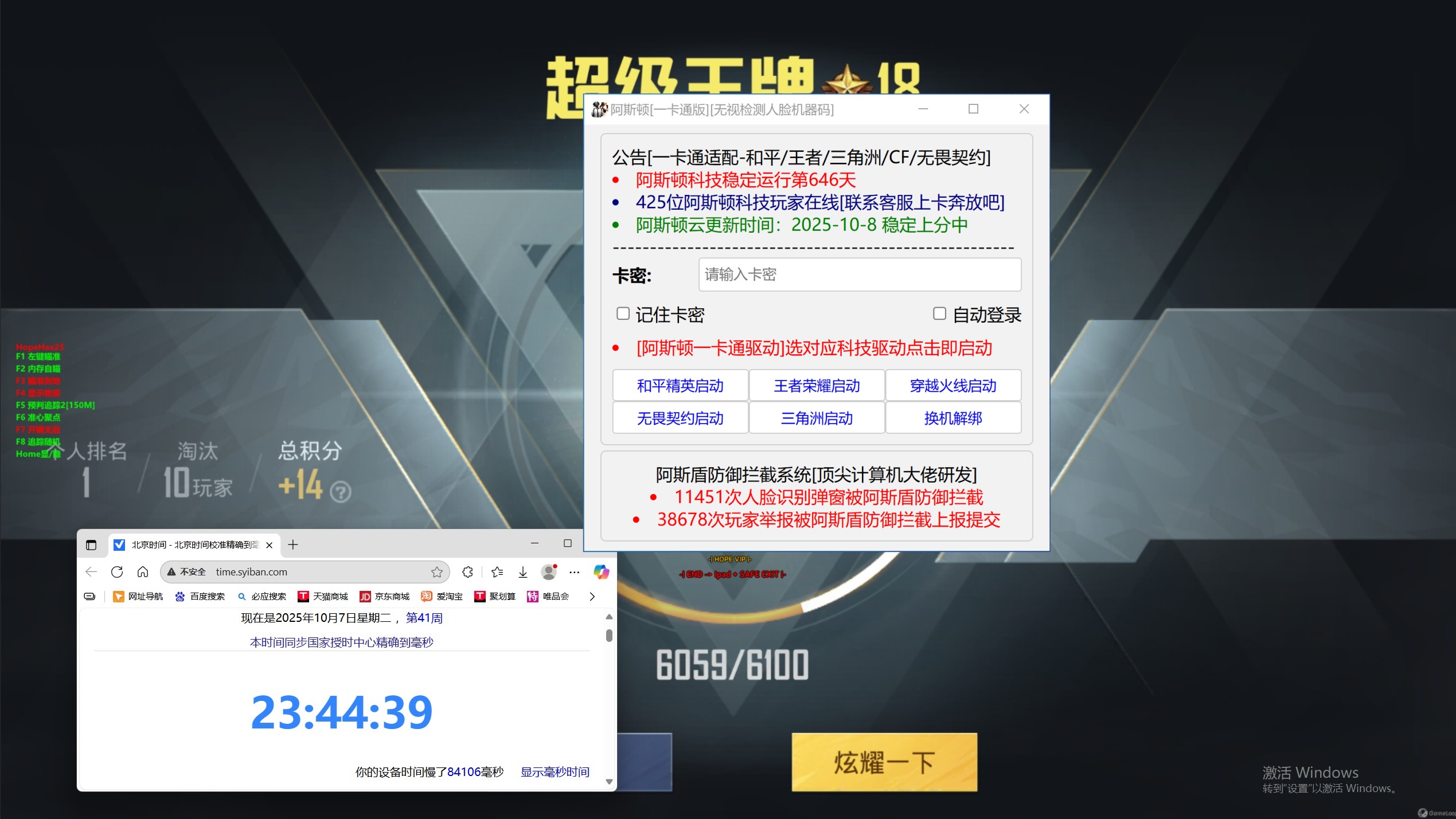Click the Copilot icon in browser
1456x819 pixels.
coord(601,571)
